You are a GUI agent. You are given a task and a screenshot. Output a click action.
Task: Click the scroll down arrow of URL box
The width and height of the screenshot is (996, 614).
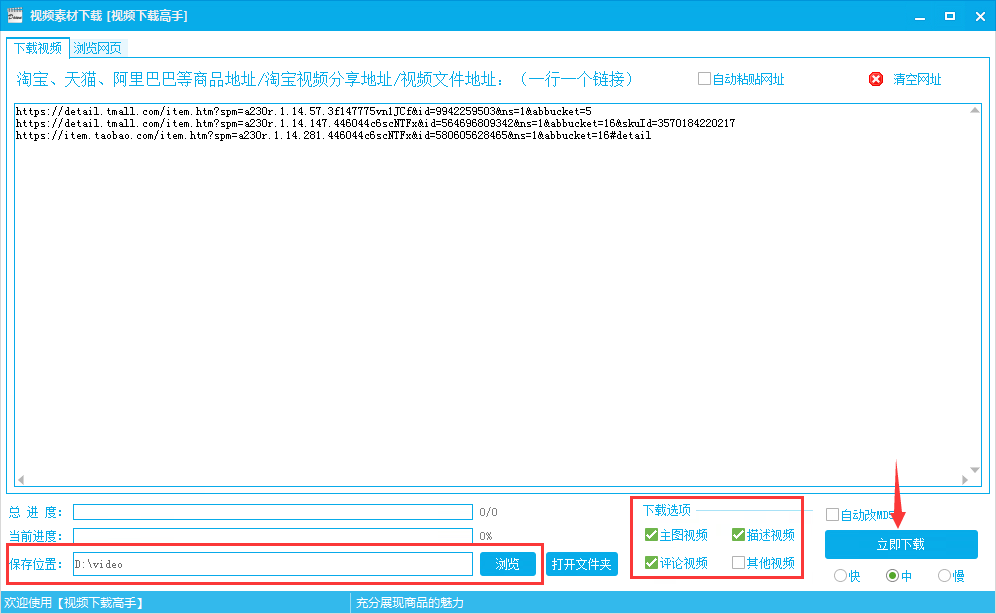(x=975, y=470)
